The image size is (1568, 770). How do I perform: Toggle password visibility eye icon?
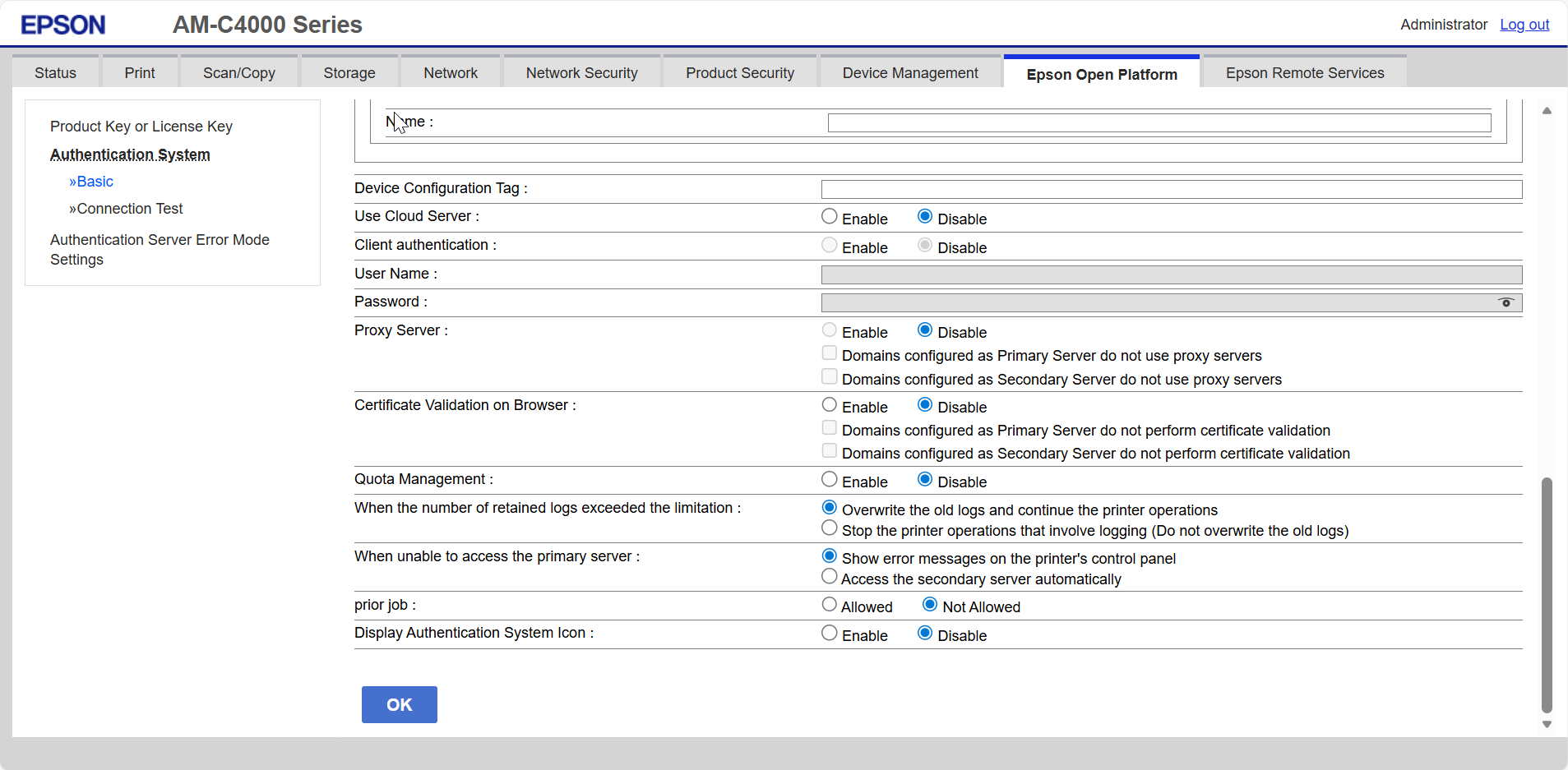(1506, 302)
